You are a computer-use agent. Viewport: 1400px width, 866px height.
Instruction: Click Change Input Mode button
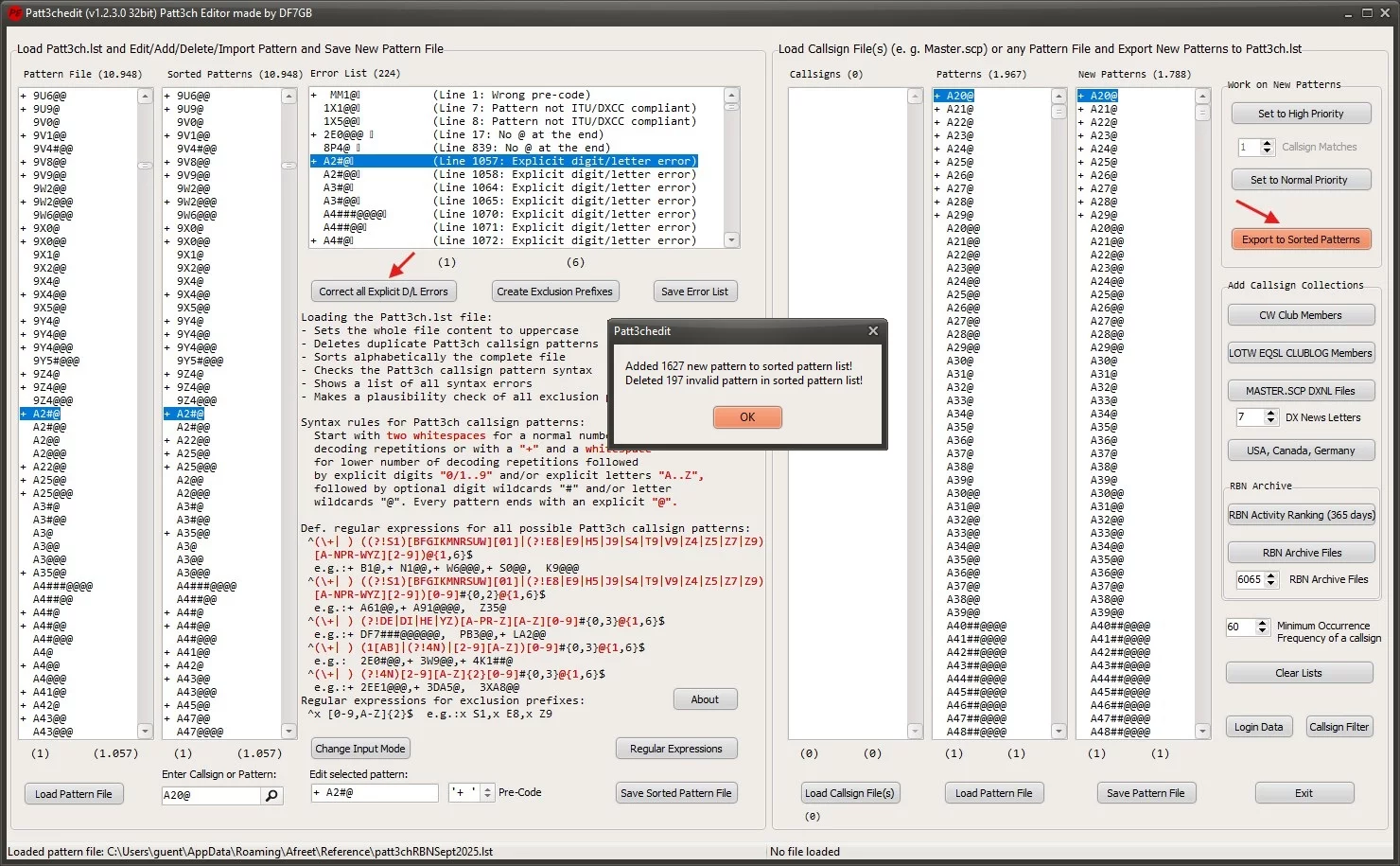point(359,749)
